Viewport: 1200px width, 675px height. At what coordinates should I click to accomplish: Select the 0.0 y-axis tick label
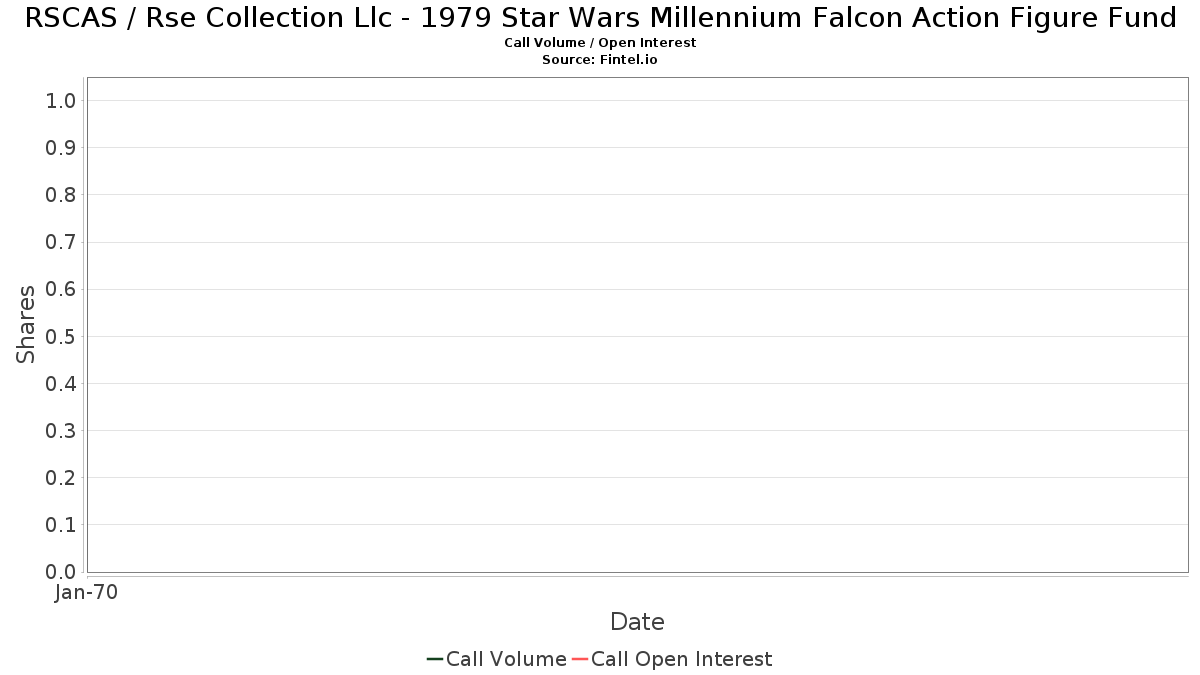[61, 572]
